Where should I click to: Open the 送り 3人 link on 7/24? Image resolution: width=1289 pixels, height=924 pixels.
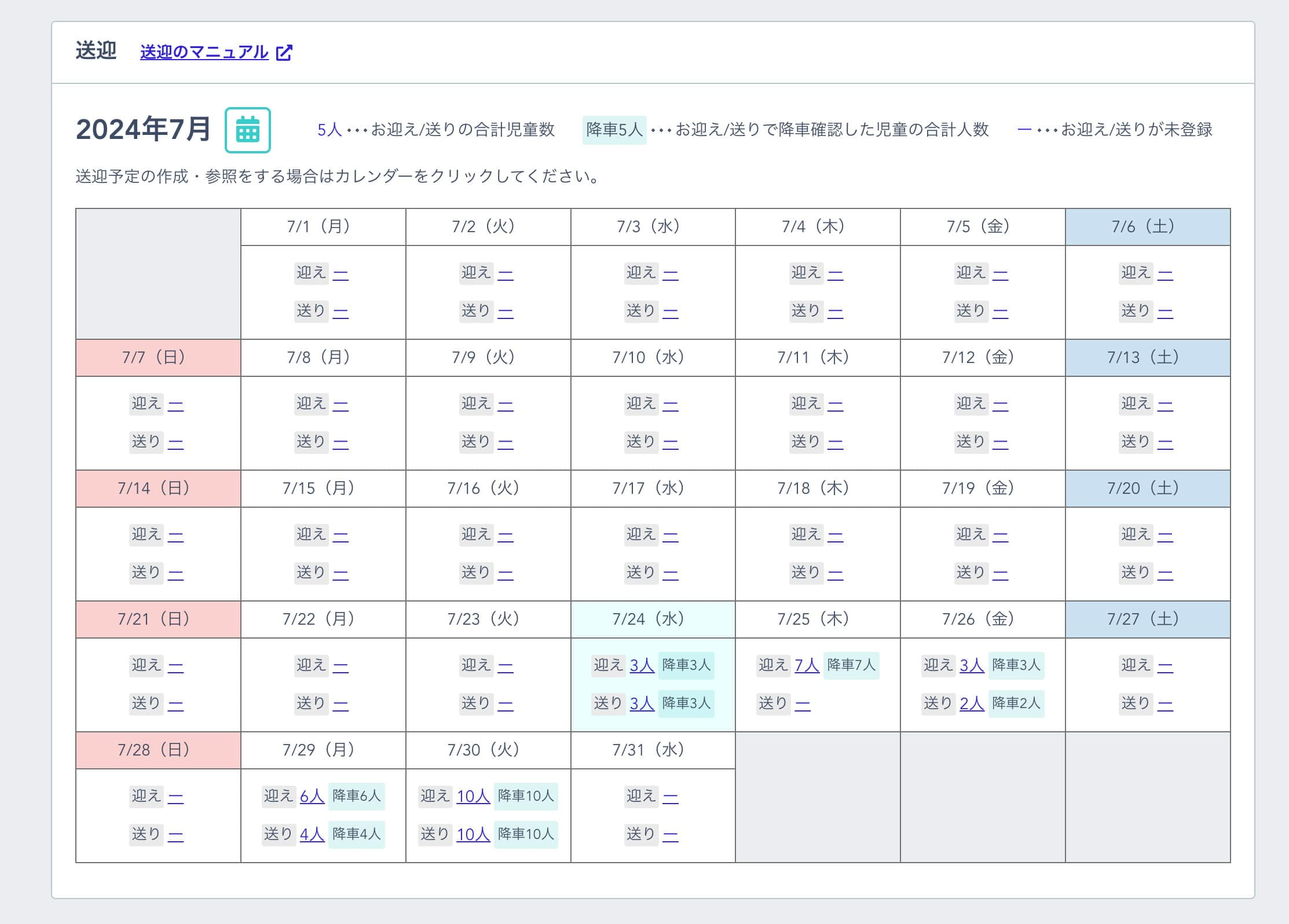click(x=642, y=703)
